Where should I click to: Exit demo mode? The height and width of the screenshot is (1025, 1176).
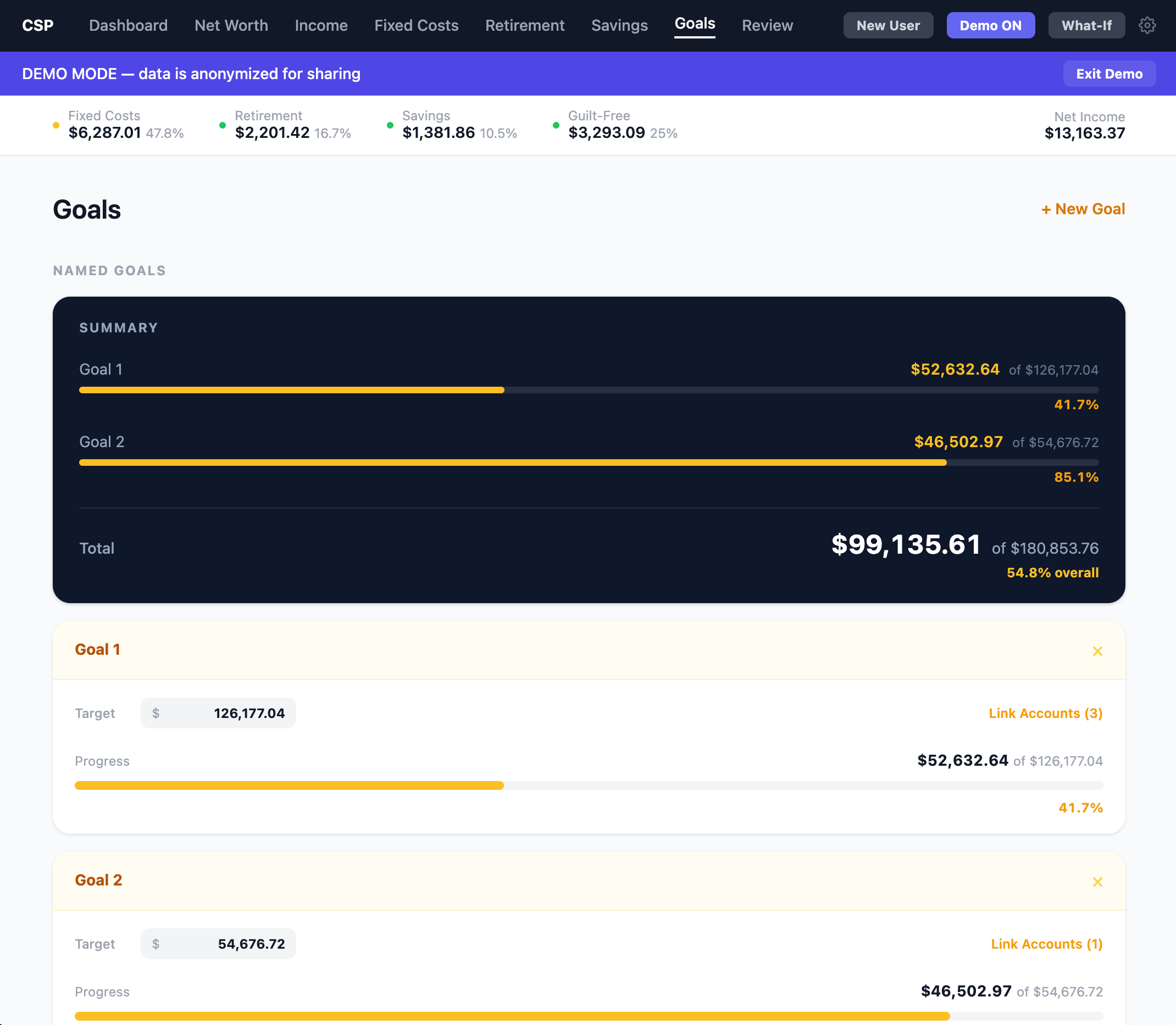coord(1109,73)
